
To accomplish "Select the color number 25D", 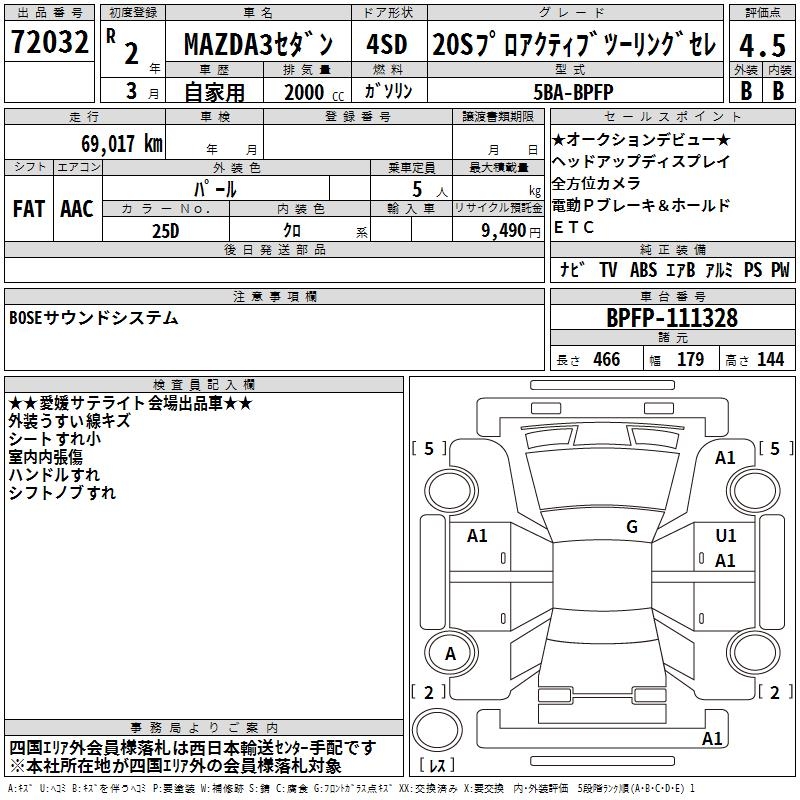I will (165, 229).
